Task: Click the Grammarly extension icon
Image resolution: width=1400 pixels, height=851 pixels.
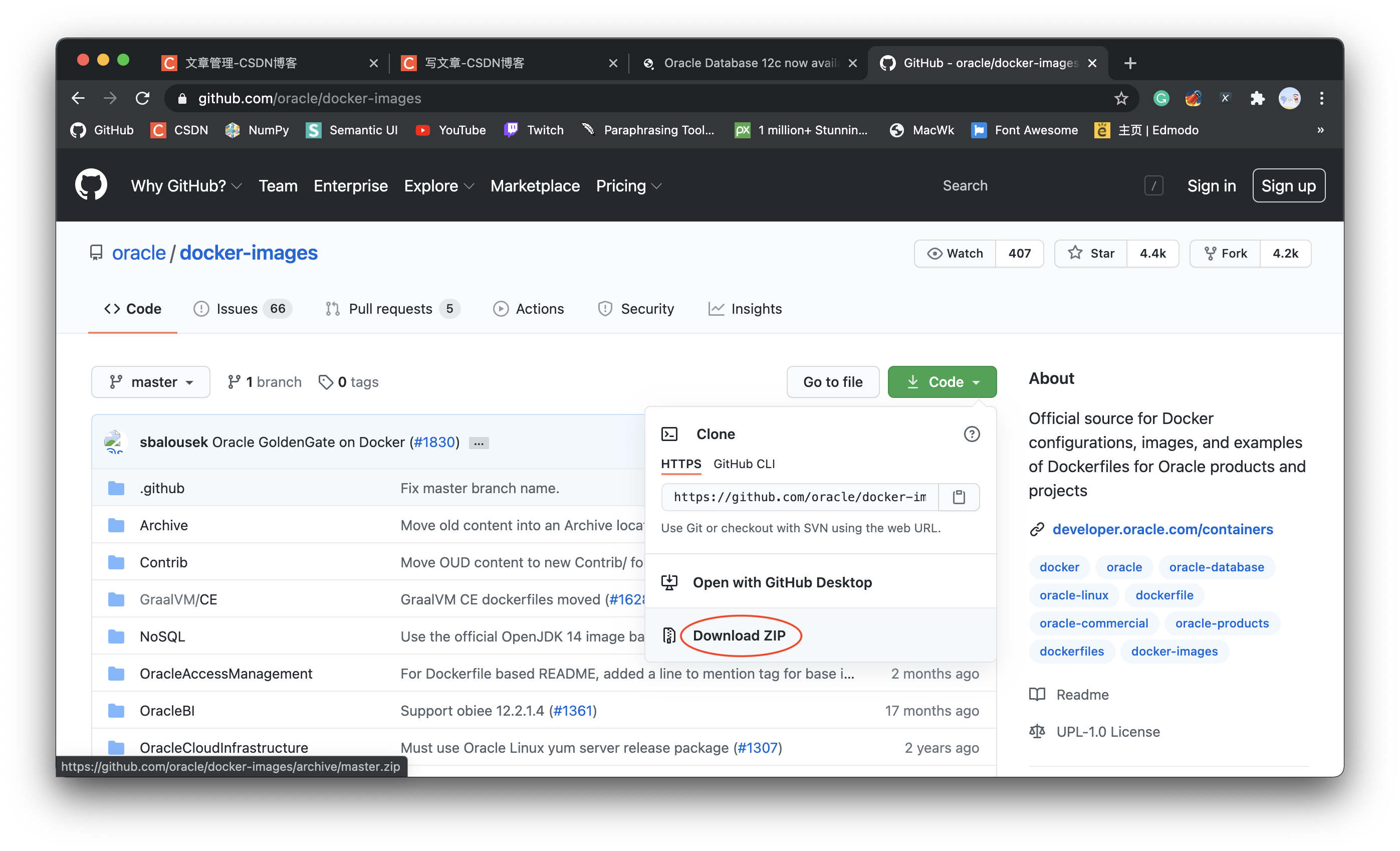Action: pyautogui.click(x=1161, y=98)
